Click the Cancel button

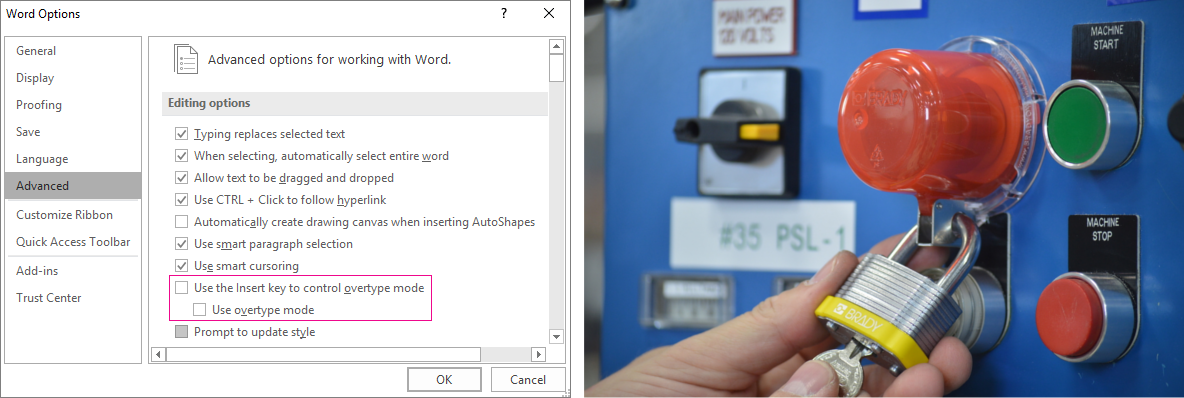[528, 379]
